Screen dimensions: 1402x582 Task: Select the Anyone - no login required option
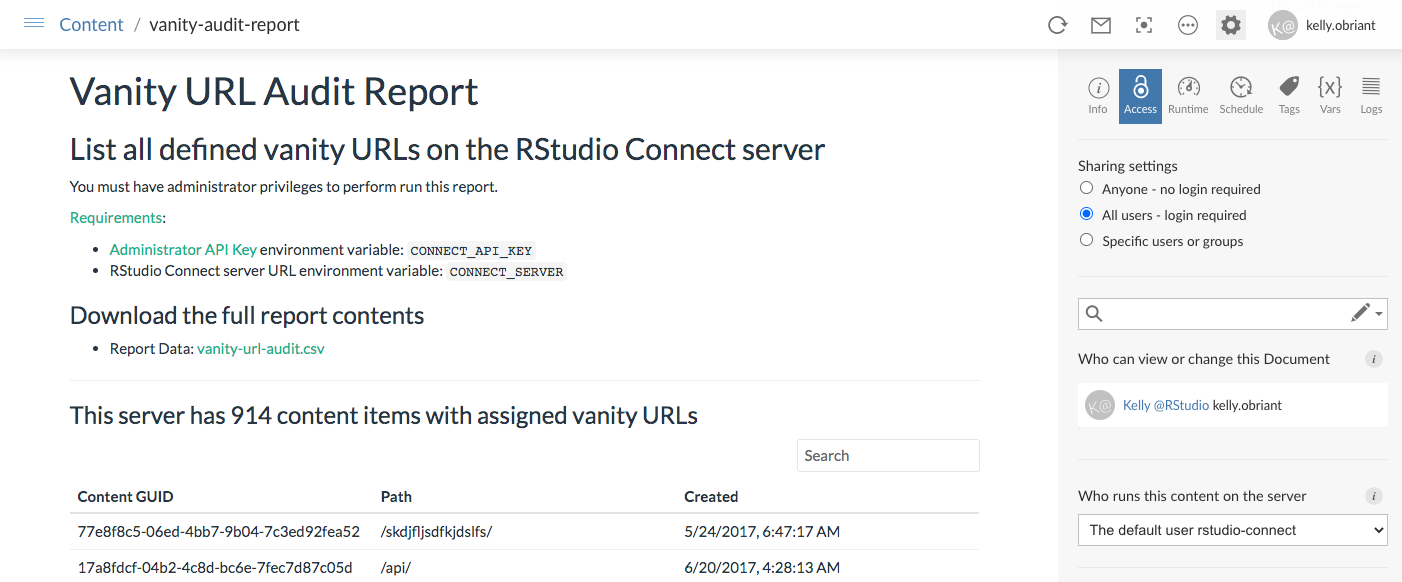click(x=1086, y=187)
